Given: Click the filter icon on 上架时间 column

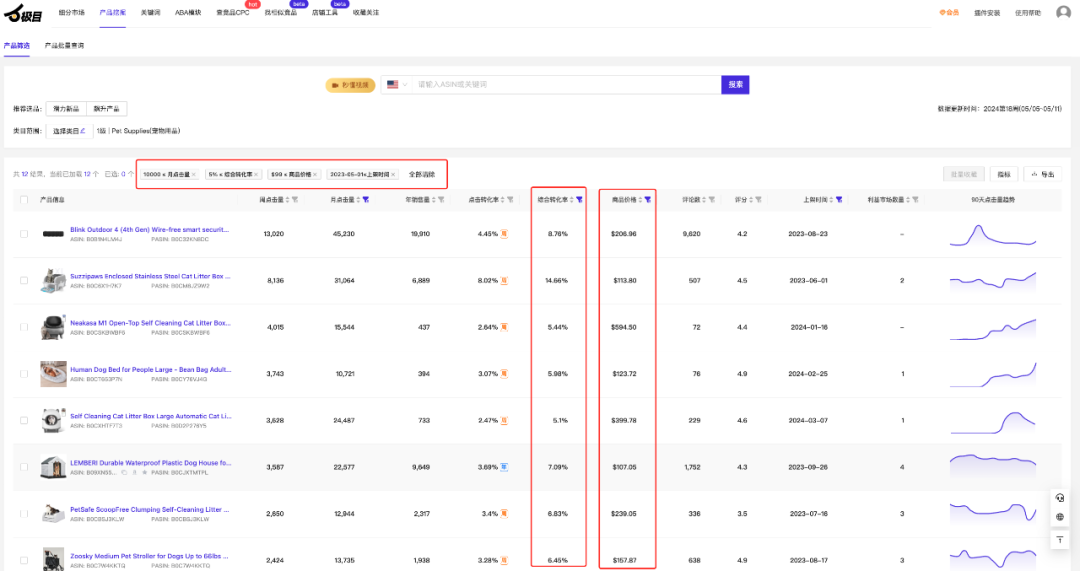Looking at the screenshot, I should point(839,200).
